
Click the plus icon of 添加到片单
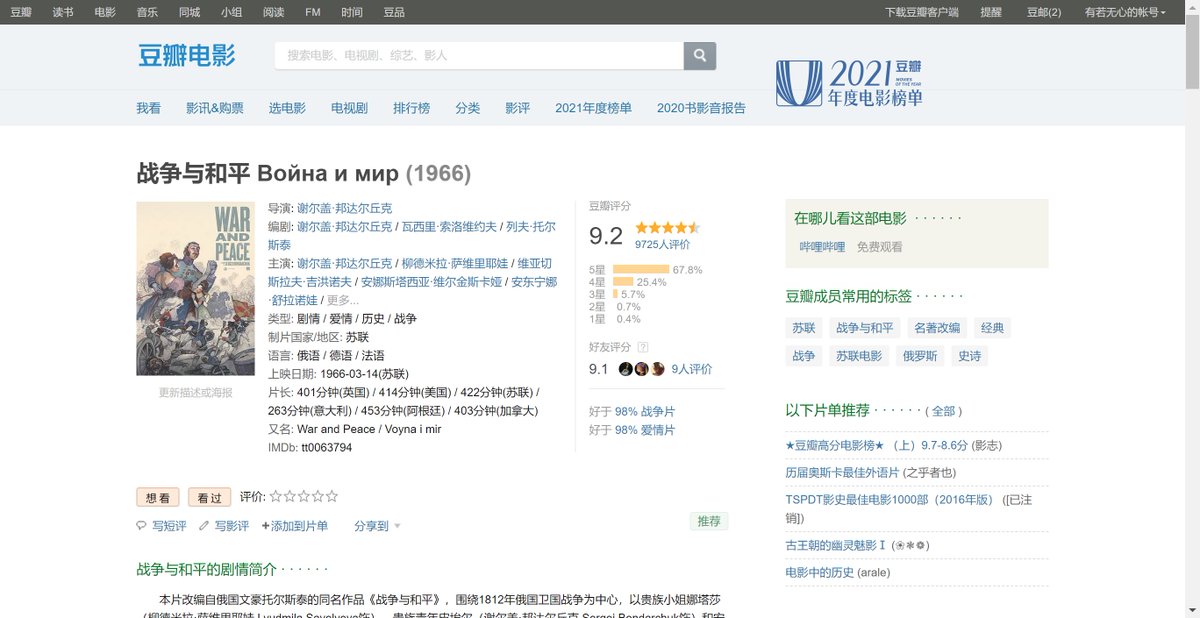coord(266,525)
